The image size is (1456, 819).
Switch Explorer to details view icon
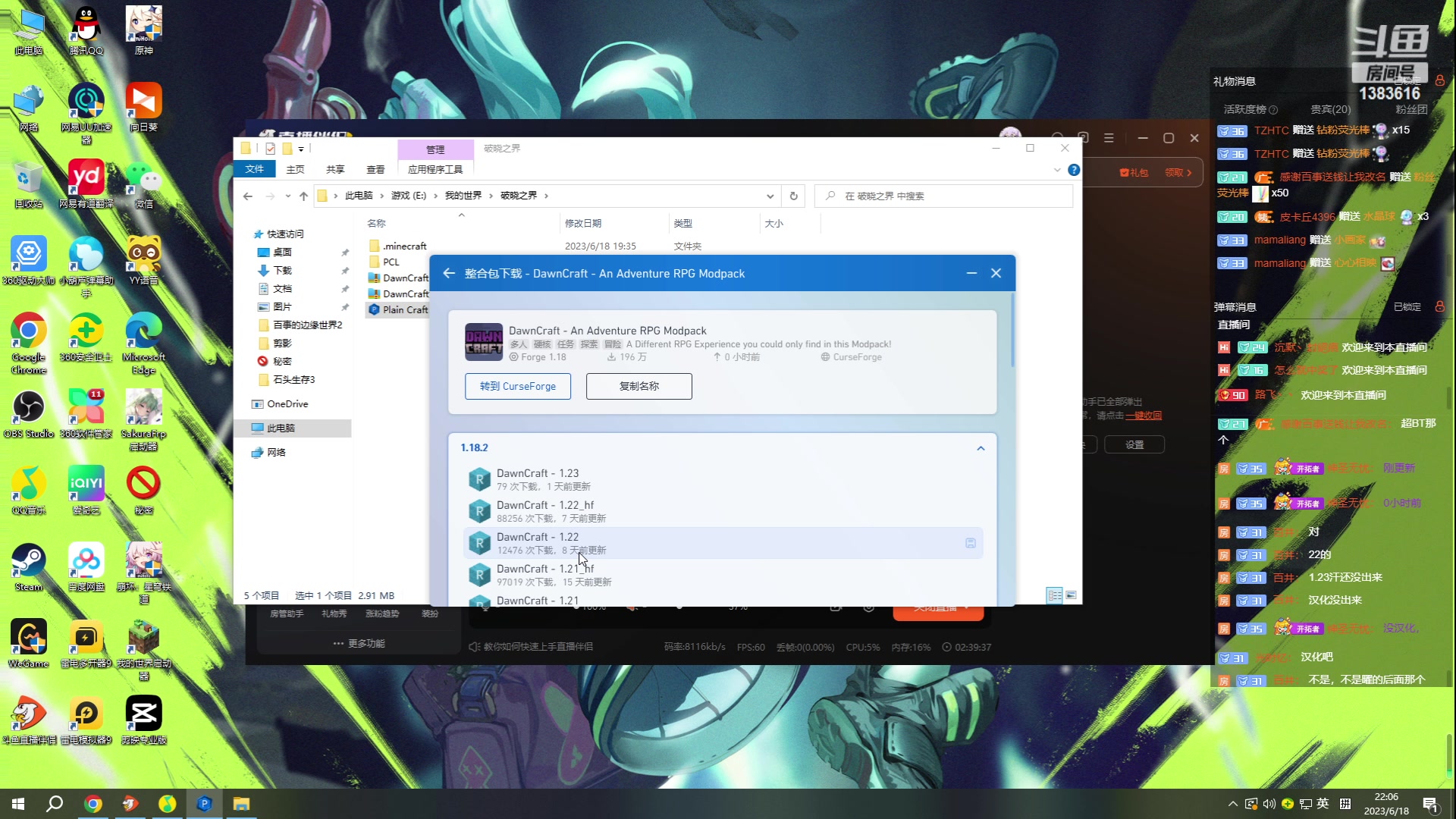1054,595
